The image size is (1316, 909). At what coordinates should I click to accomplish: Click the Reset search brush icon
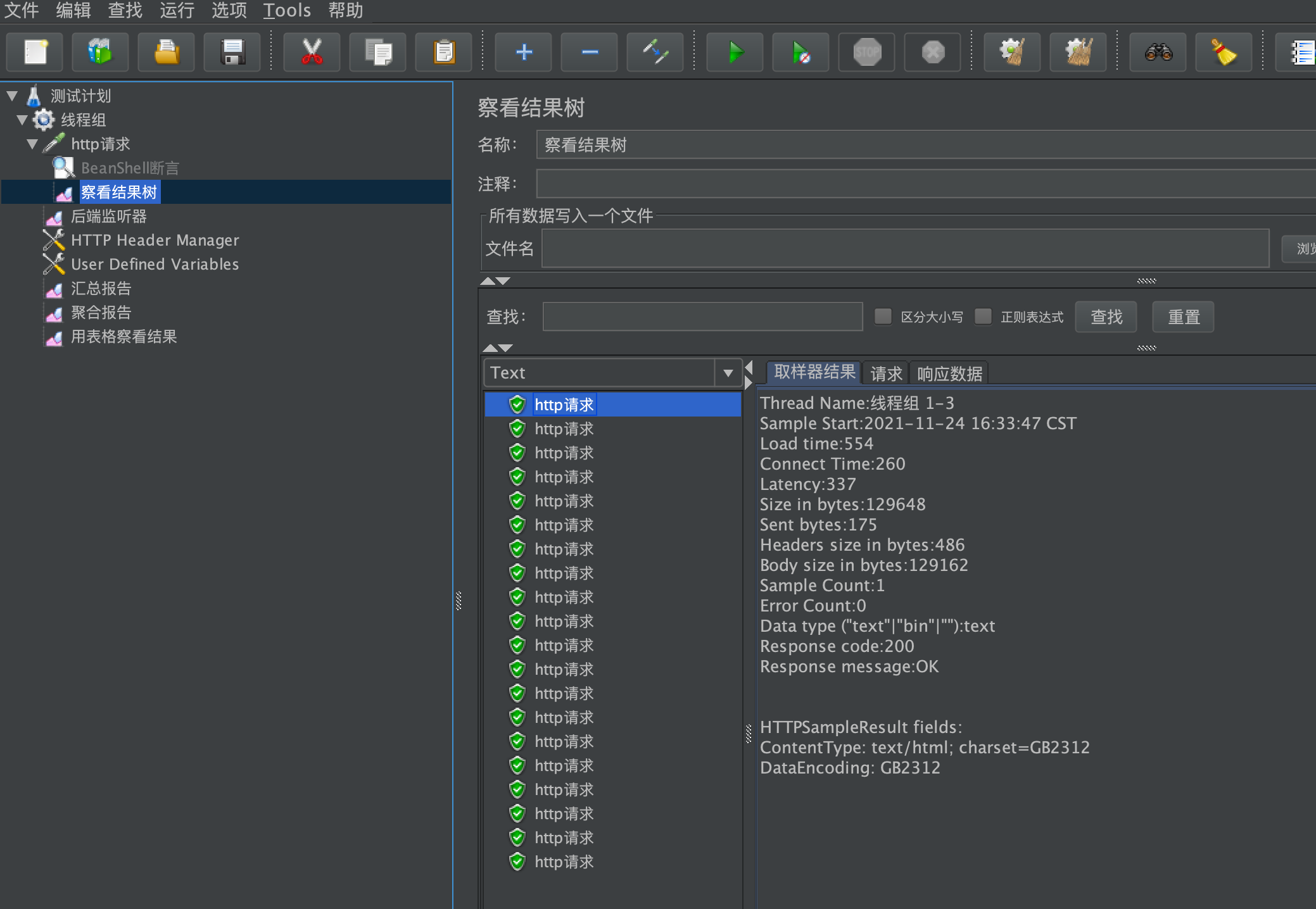(x=1224, y=52)
